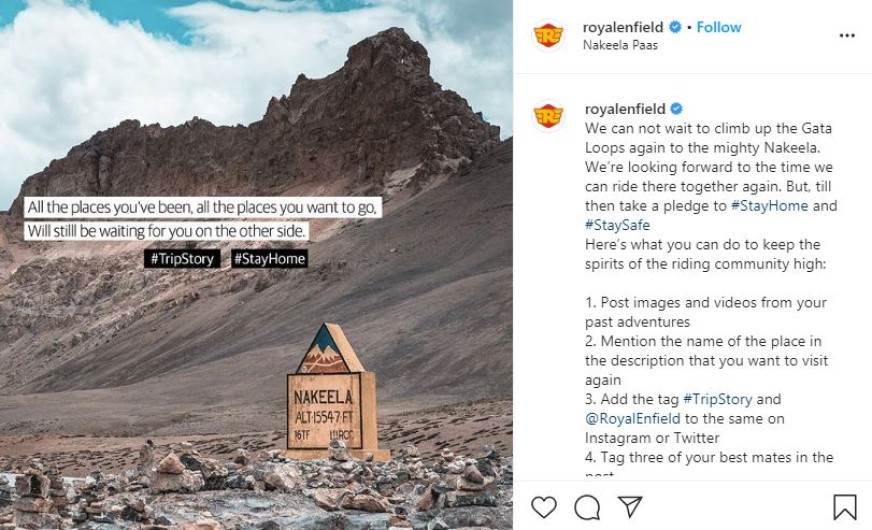The width and height of the screenshot is (872, 530).
Task: Open comments with the speech bubble icon
Action: [587, 507]
